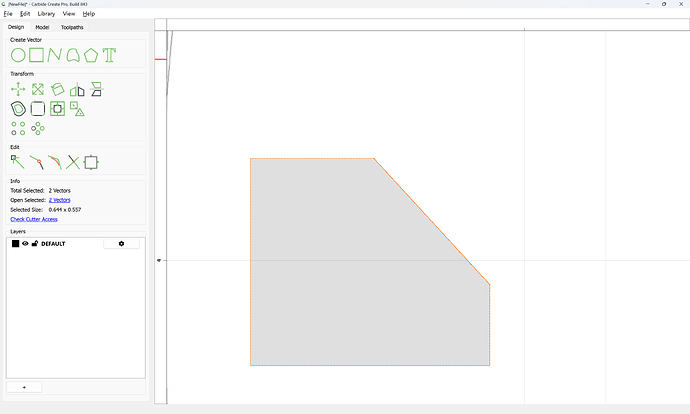690x414 pixels.
Task: Click the 2 Vectors open selected link
Action: coord(59,200)
